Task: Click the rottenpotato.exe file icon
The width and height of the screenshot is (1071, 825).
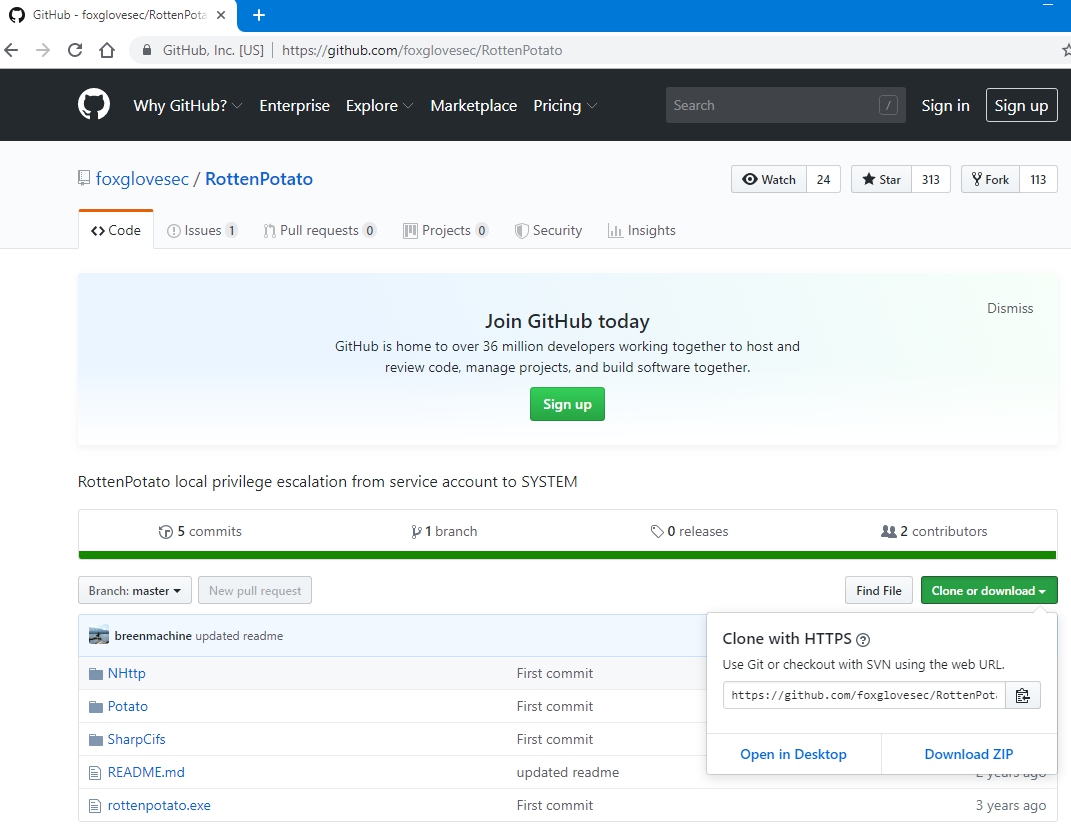Action: (95, 806)
